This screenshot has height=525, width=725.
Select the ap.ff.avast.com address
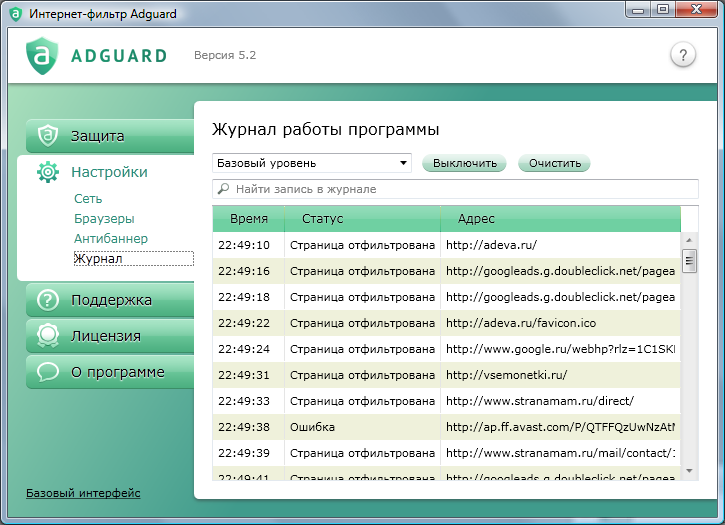560,426
